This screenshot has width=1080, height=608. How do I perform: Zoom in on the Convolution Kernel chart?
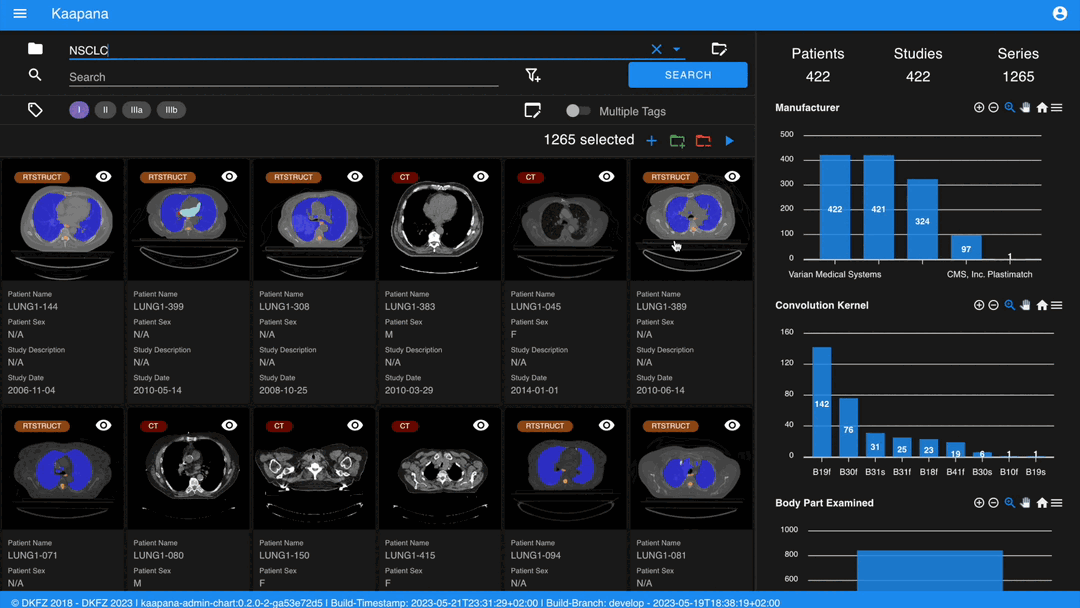tap(979, 305)
